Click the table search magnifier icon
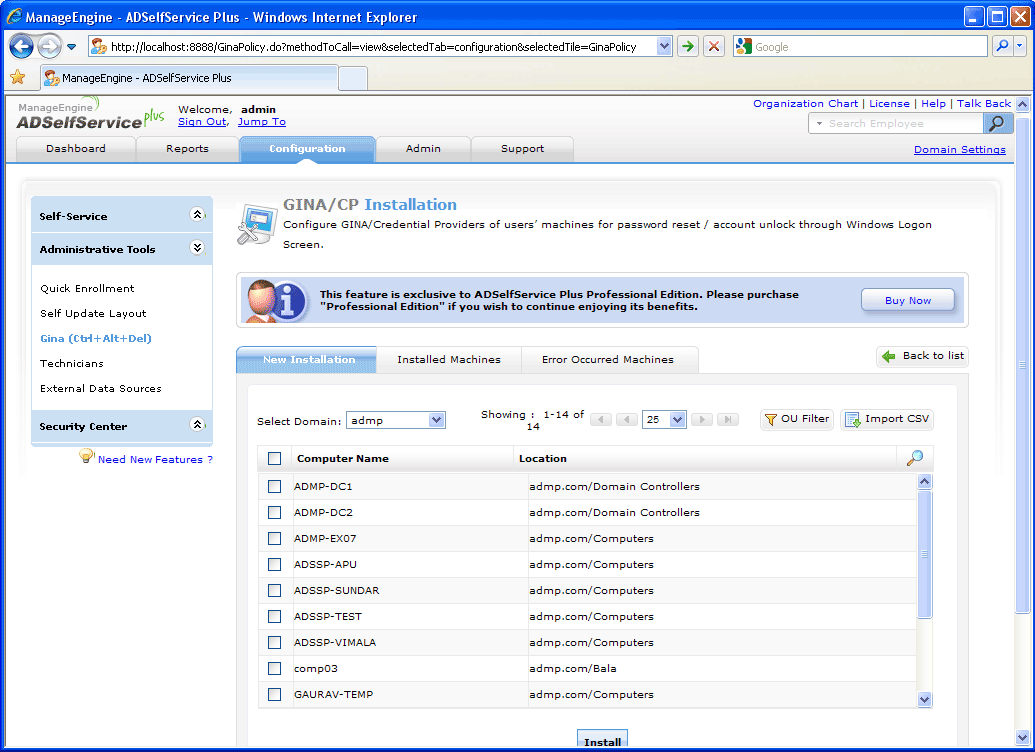This screenshot has width=1035, height=752. tap(914, 458)
